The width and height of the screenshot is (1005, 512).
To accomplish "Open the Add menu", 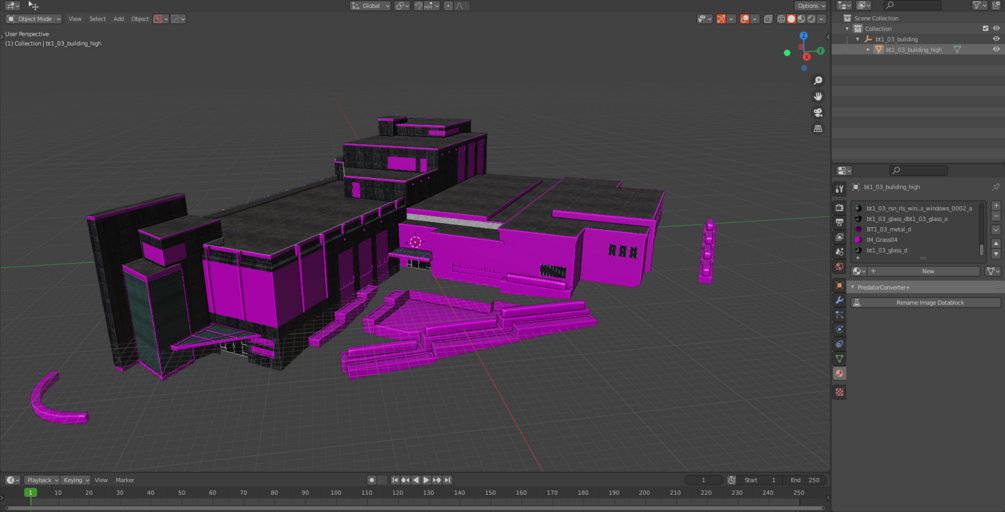I will (119, 19).
